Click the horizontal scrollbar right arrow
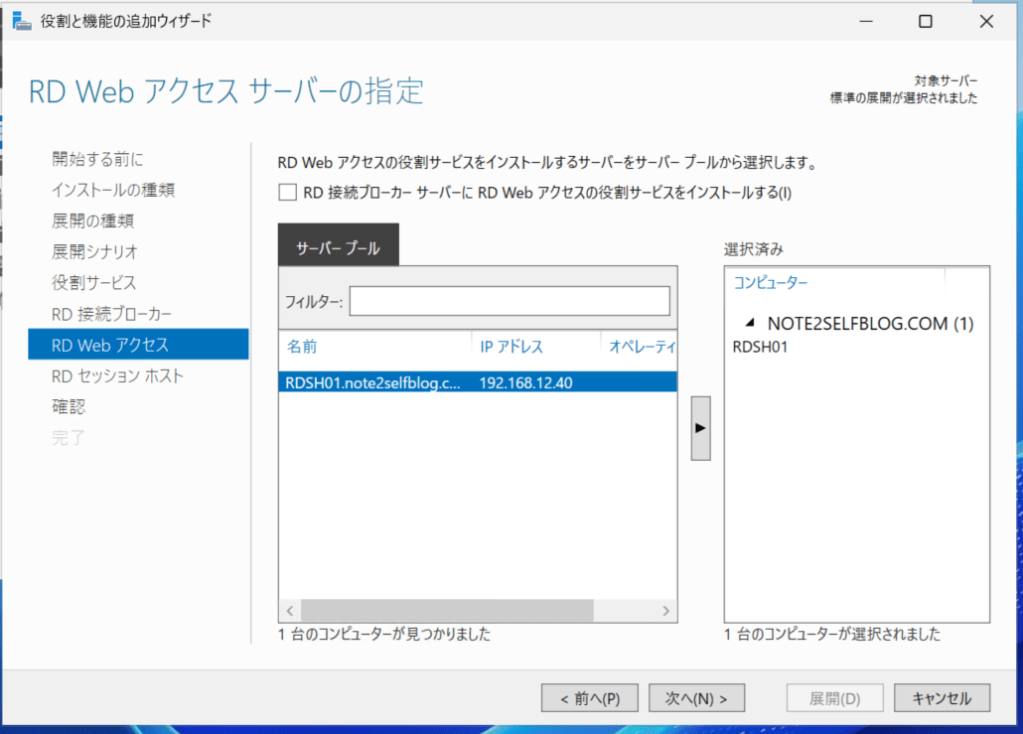This screenshot has width=1023, height=734. (667, 610)
